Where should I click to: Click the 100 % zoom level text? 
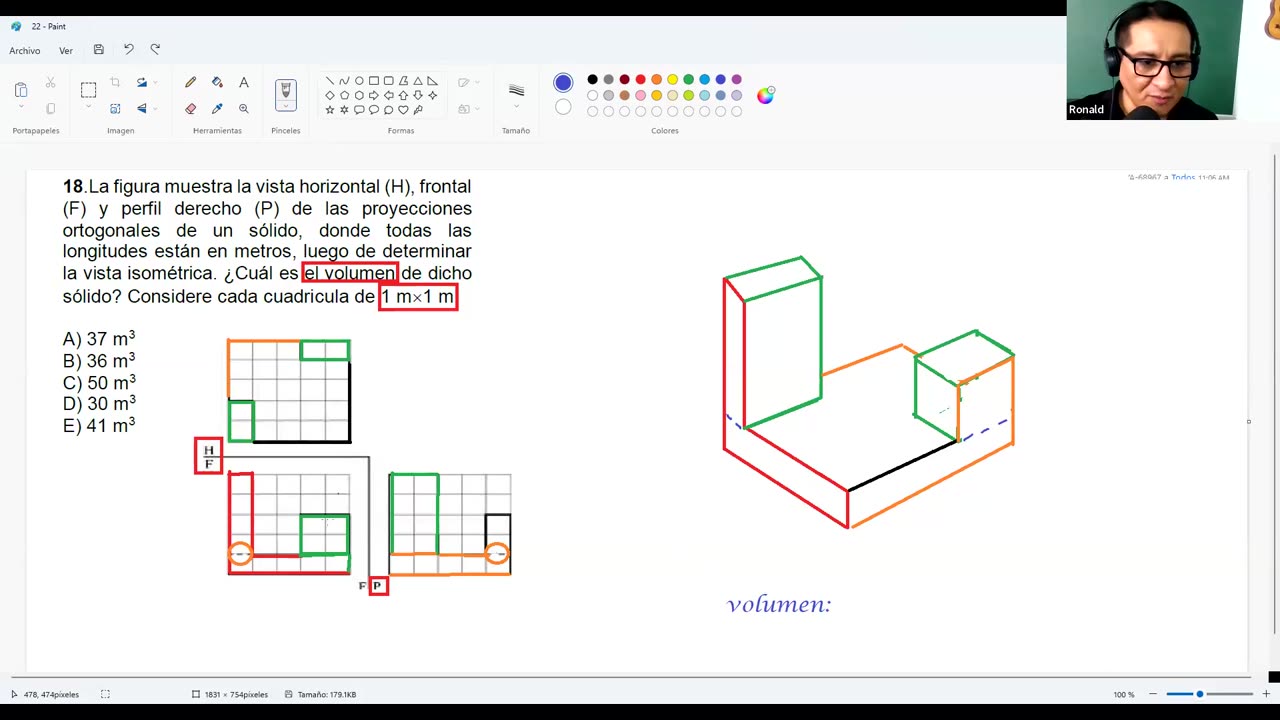[1124, 694]
